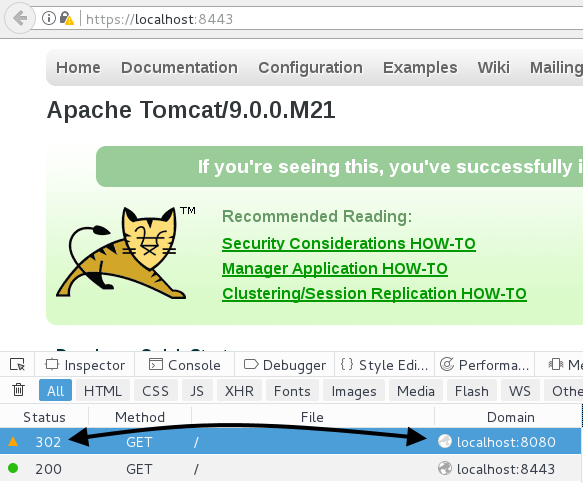Select the 302 status code cell
Image resolution: width=583 pixels, height=483 pixels.
point(48,442)
